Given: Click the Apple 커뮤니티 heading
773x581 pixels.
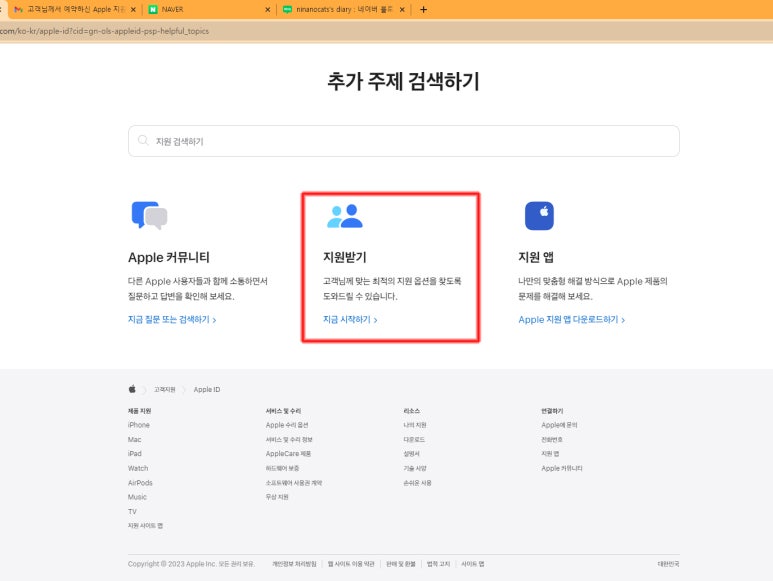Looking at the screenshot, I should [169, 257].
